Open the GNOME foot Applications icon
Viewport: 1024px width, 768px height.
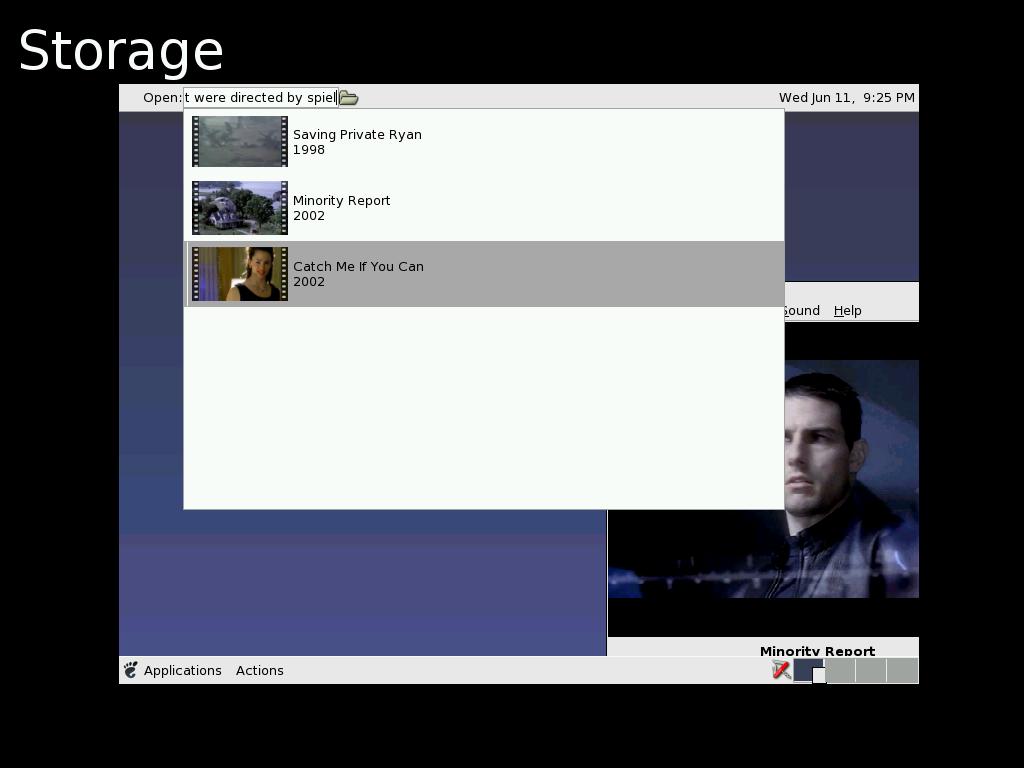pyautogui.click(x=130, y=670)
